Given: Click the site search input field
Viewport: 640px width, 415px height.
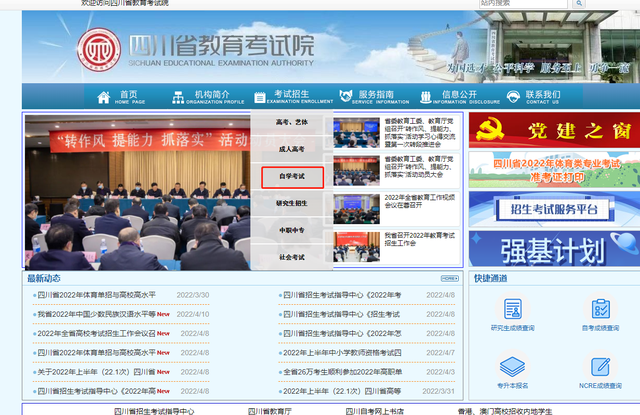Looking at the screenshot, I should click(523, 3).
